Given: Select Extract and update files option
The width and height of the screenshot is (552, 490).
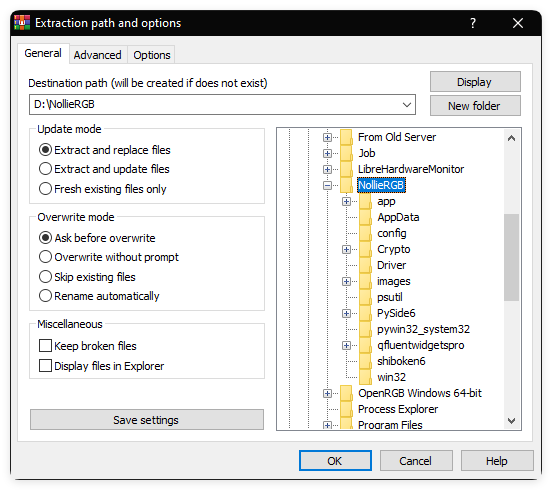Looking at the screenshot, I should point(45,169).
